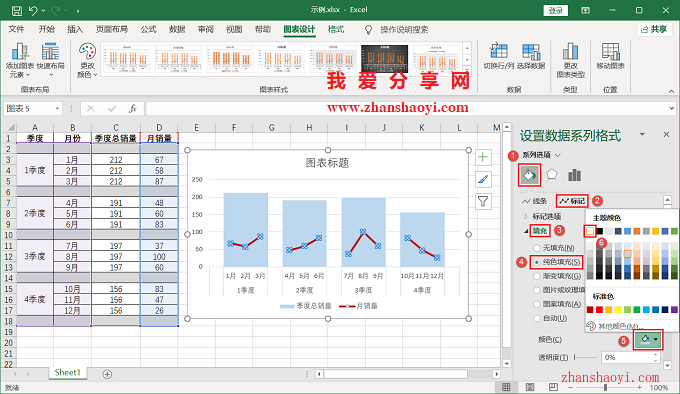Pick the white theme color swatch
The image size is (680, 394).
coord(590,231)
